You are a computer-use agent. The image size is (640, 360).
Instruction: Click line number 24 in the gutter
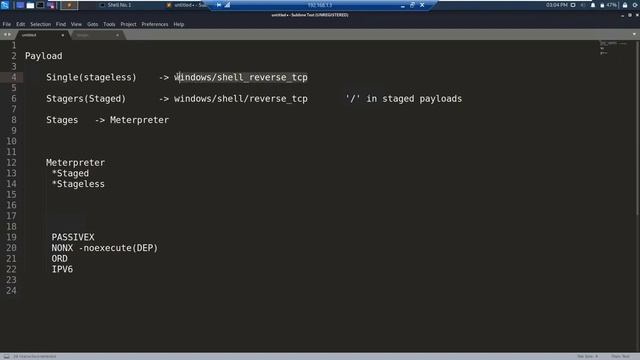tap(11, 291)
